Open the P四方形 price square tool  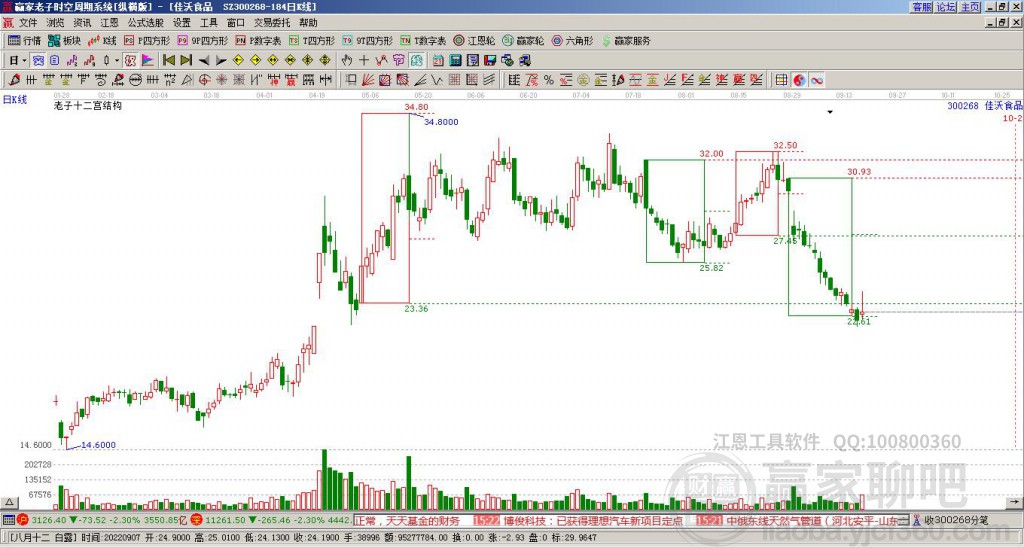pyautogui.click(x=148, y=40)
